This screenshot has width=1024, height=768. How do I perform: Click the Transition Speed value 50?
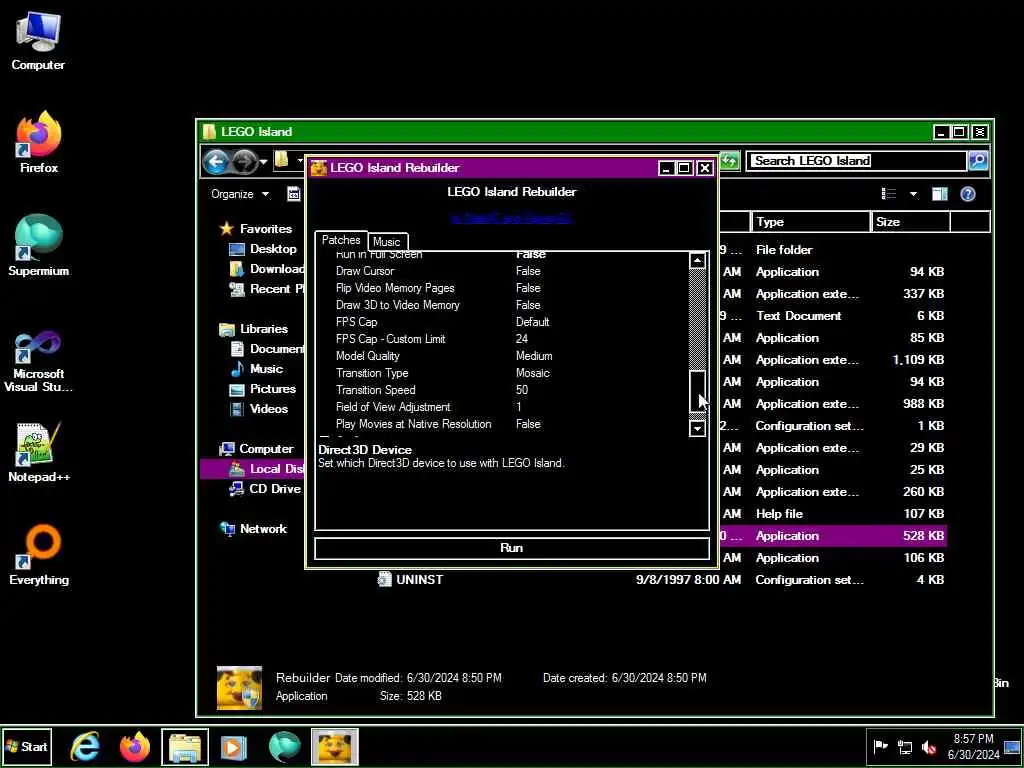tap(522, 390)
